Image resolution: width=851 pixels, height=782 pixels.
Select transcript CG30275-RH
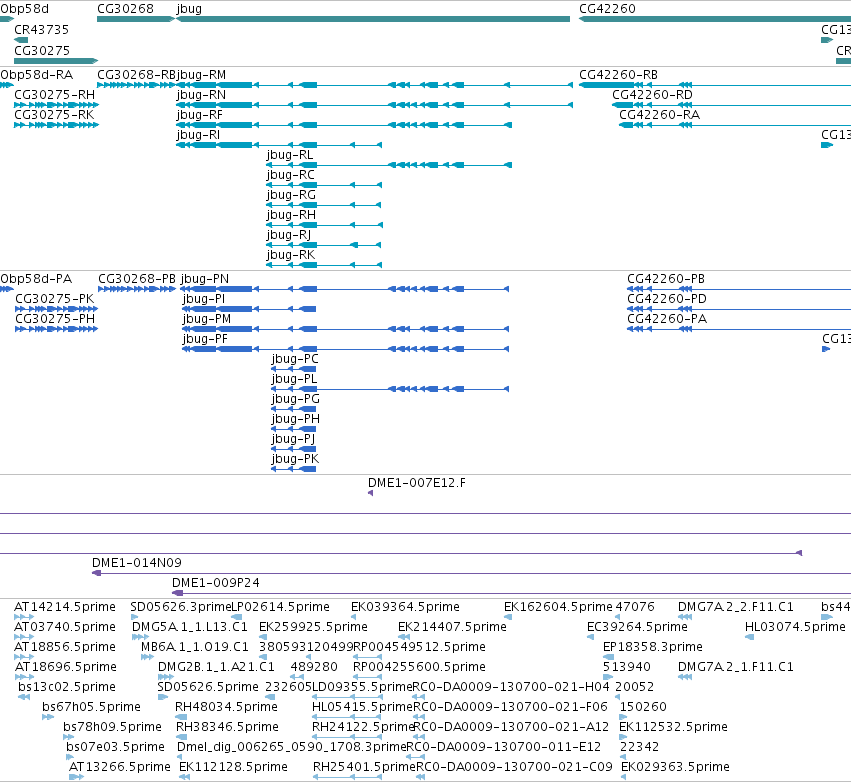pos(54,95)
